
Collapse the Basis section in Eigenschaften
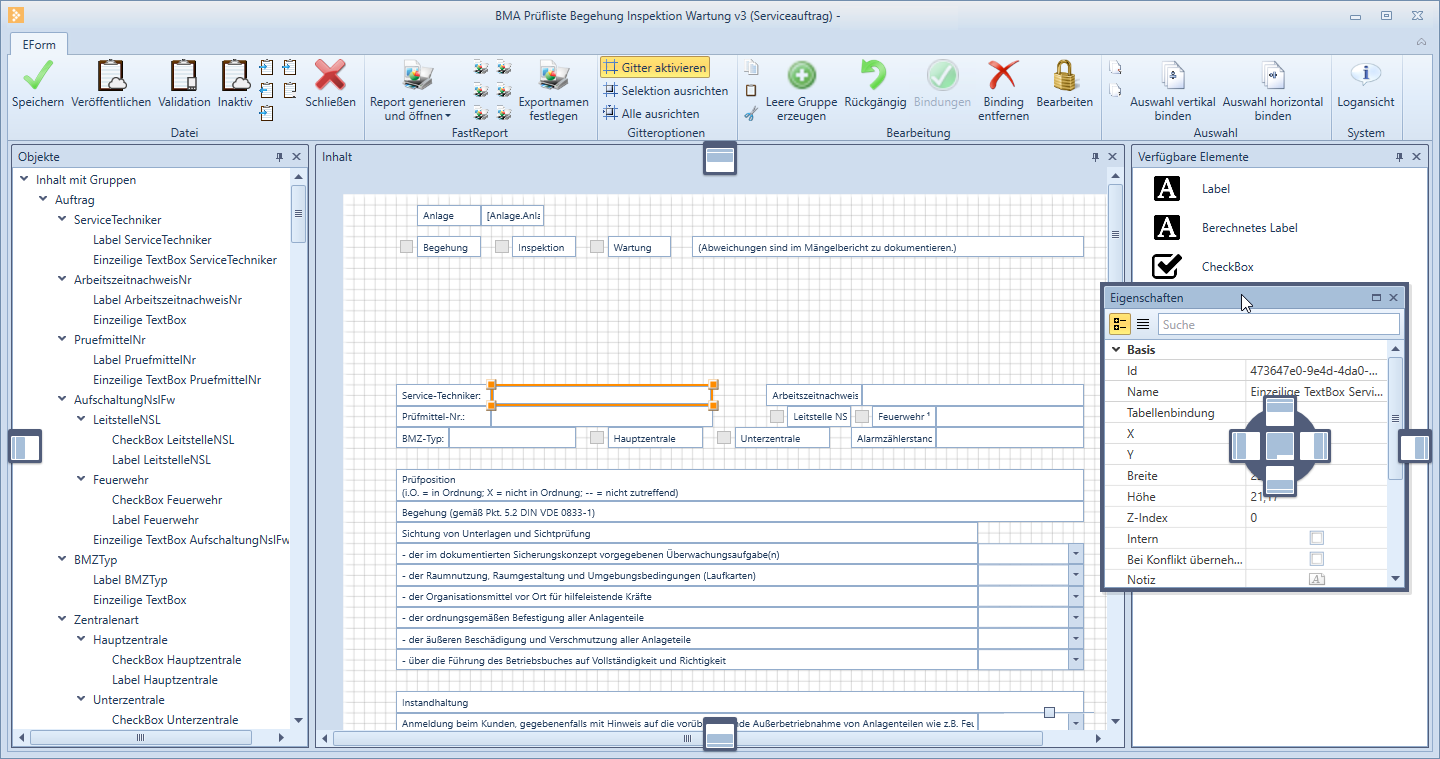1116,350
